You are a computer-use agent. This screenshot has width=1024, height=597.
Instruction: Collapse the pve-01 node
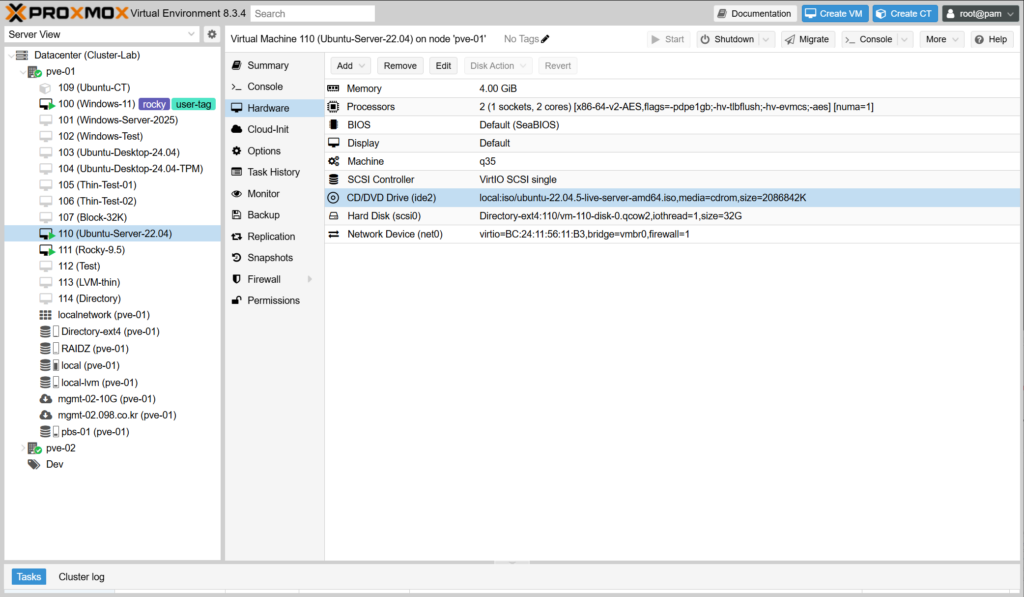click(23, 72)
